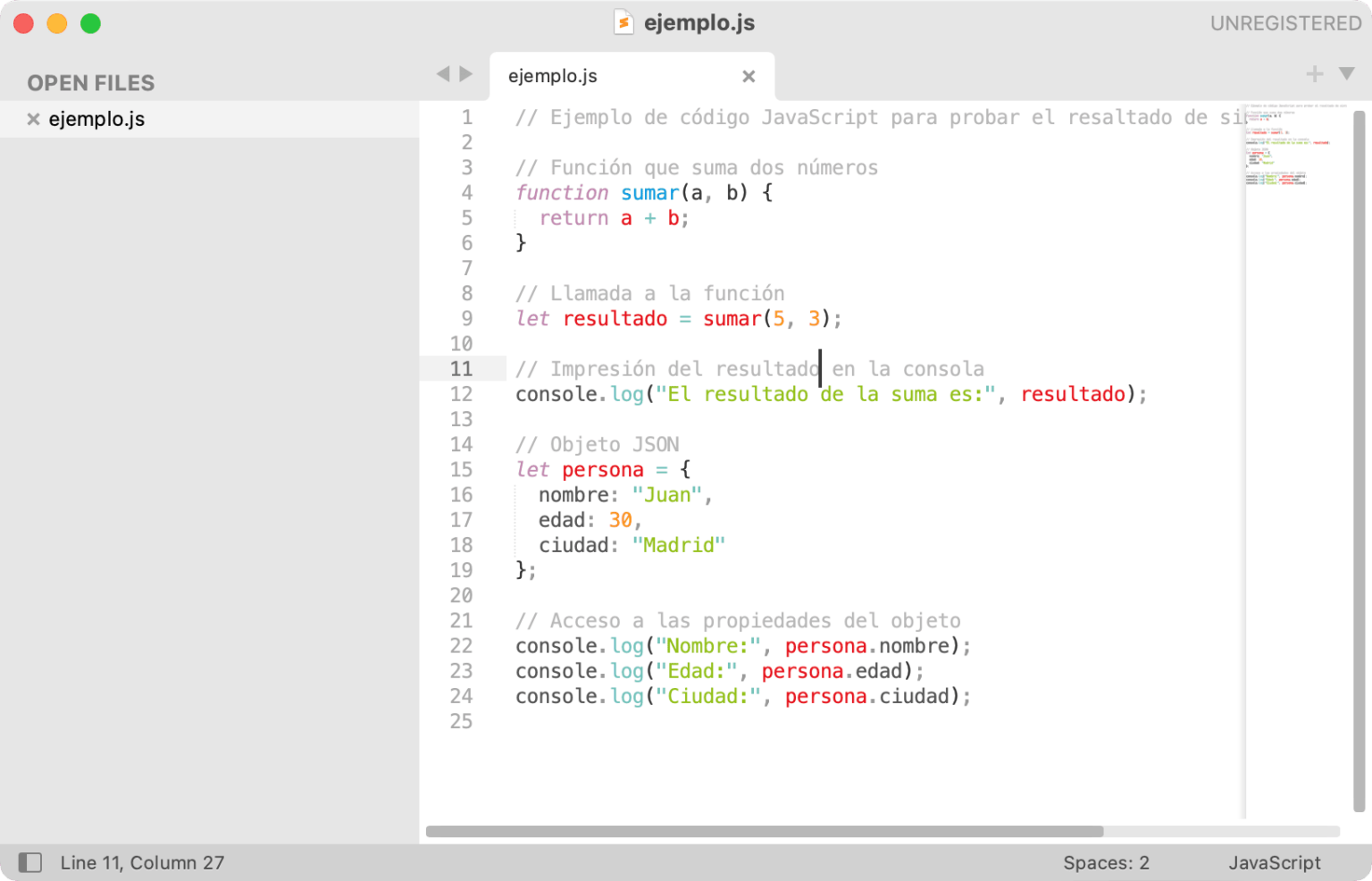Remove ejemplo.js from Open Files using x

coord(33,119)
